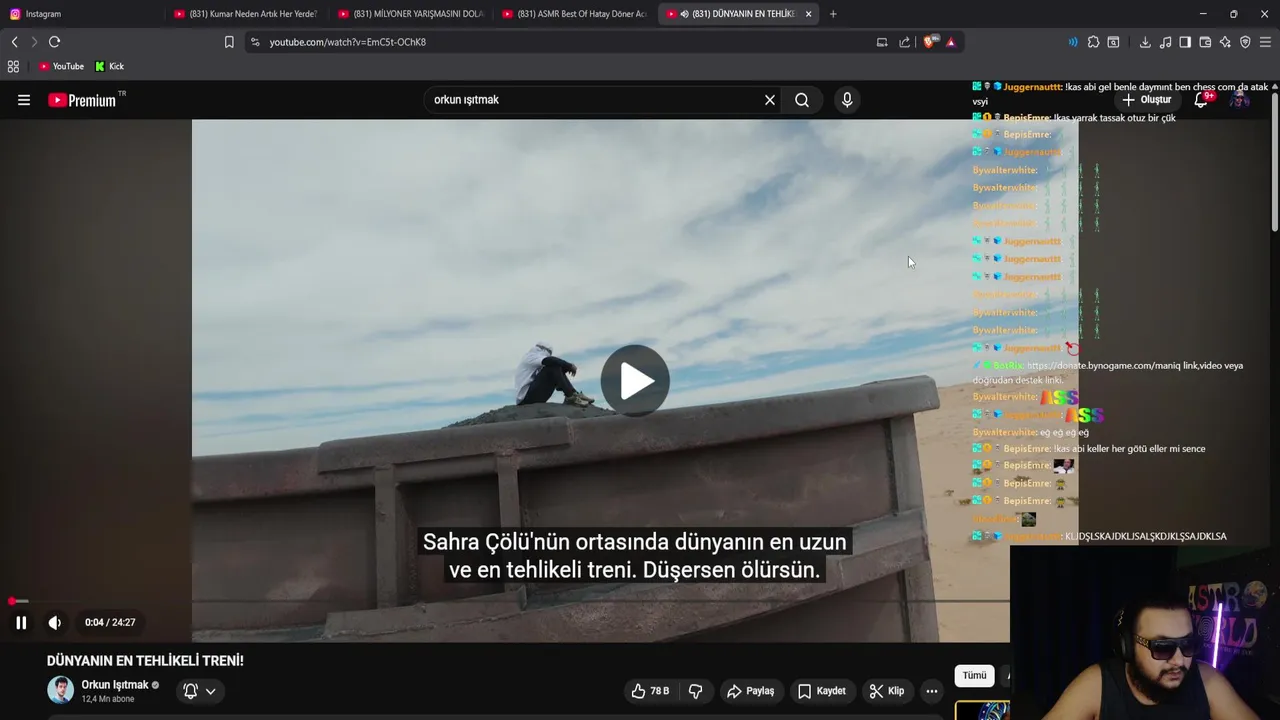1280x720 pixels.
Task: Select the Tümü filter chip
Action: click(x=975, y=676)
